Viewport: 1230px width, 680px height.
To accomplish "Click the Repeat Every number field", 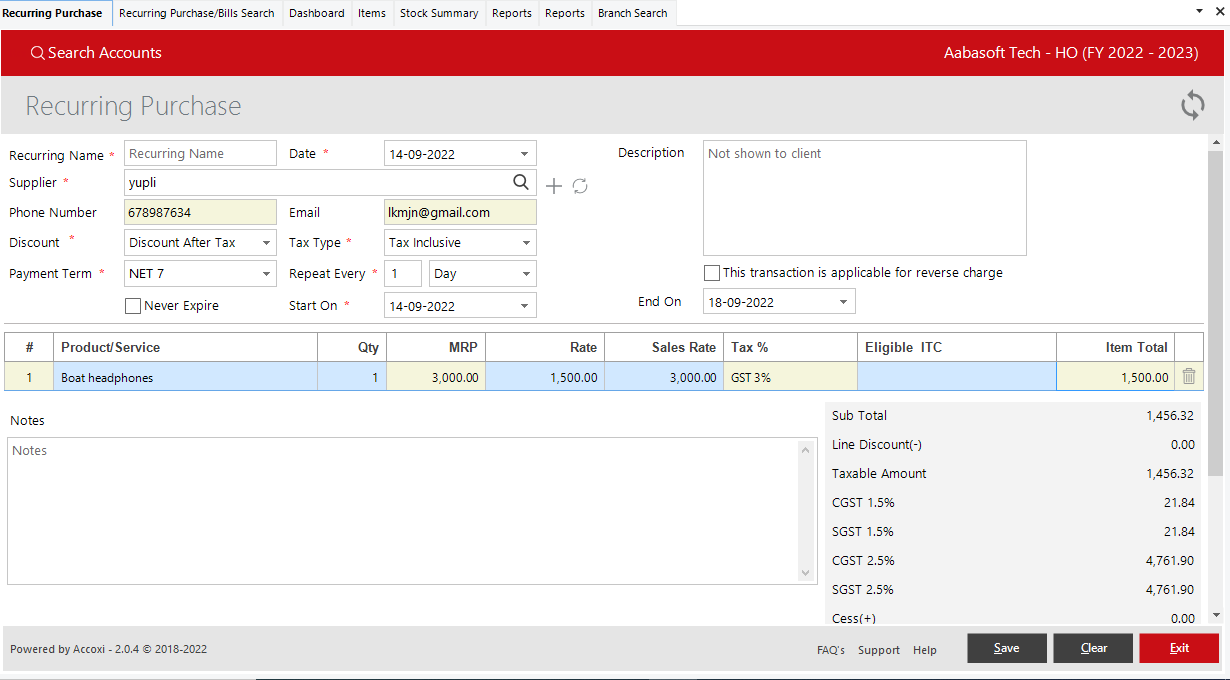I will tap(403, 274).
